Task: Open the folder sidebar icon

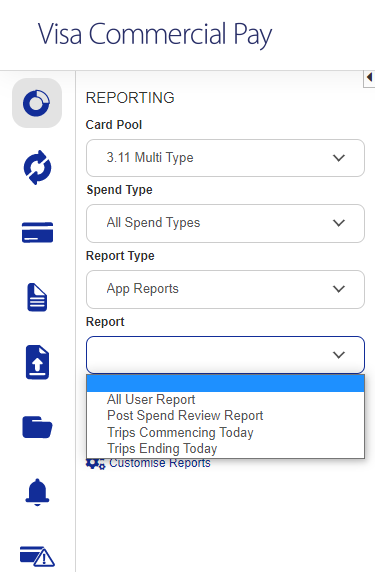Action: tap(37, 427)
